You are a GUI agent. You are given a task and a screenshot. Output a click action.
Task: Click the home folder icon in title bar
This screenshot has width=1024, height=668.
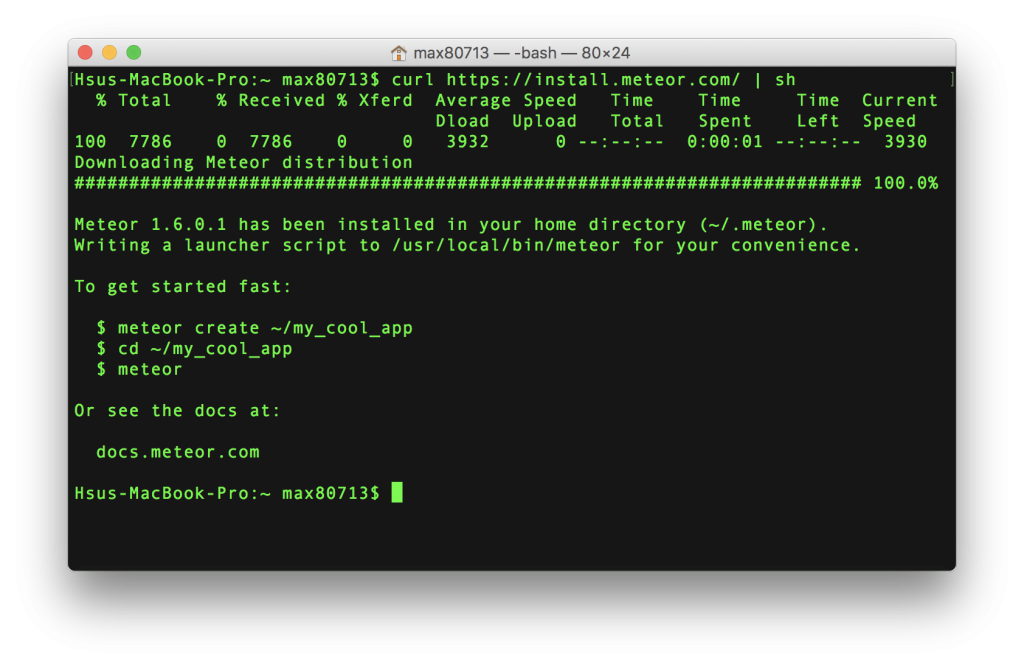398,53
